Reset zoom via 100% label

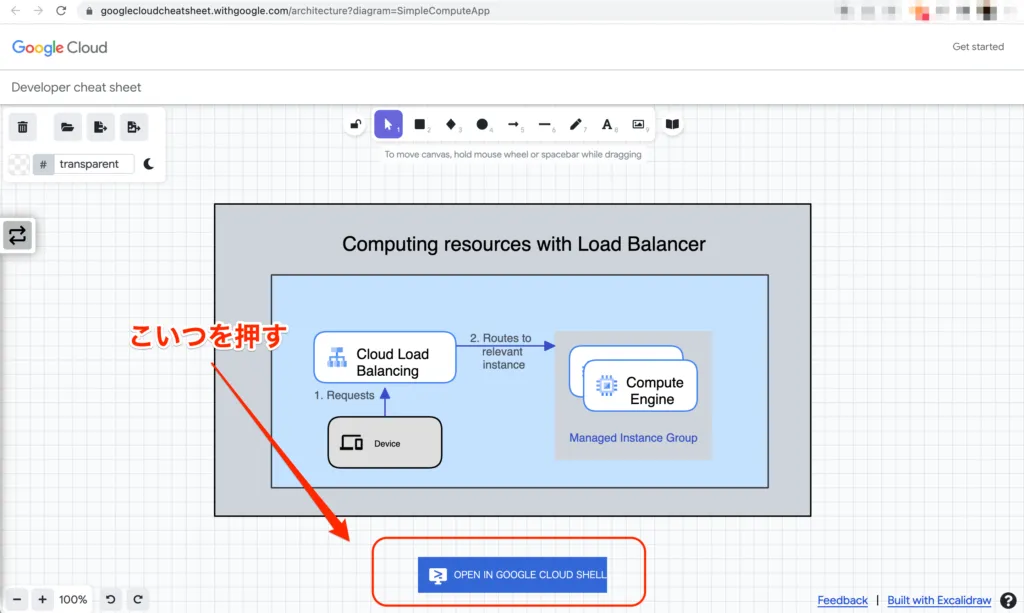tap(73, 599)
